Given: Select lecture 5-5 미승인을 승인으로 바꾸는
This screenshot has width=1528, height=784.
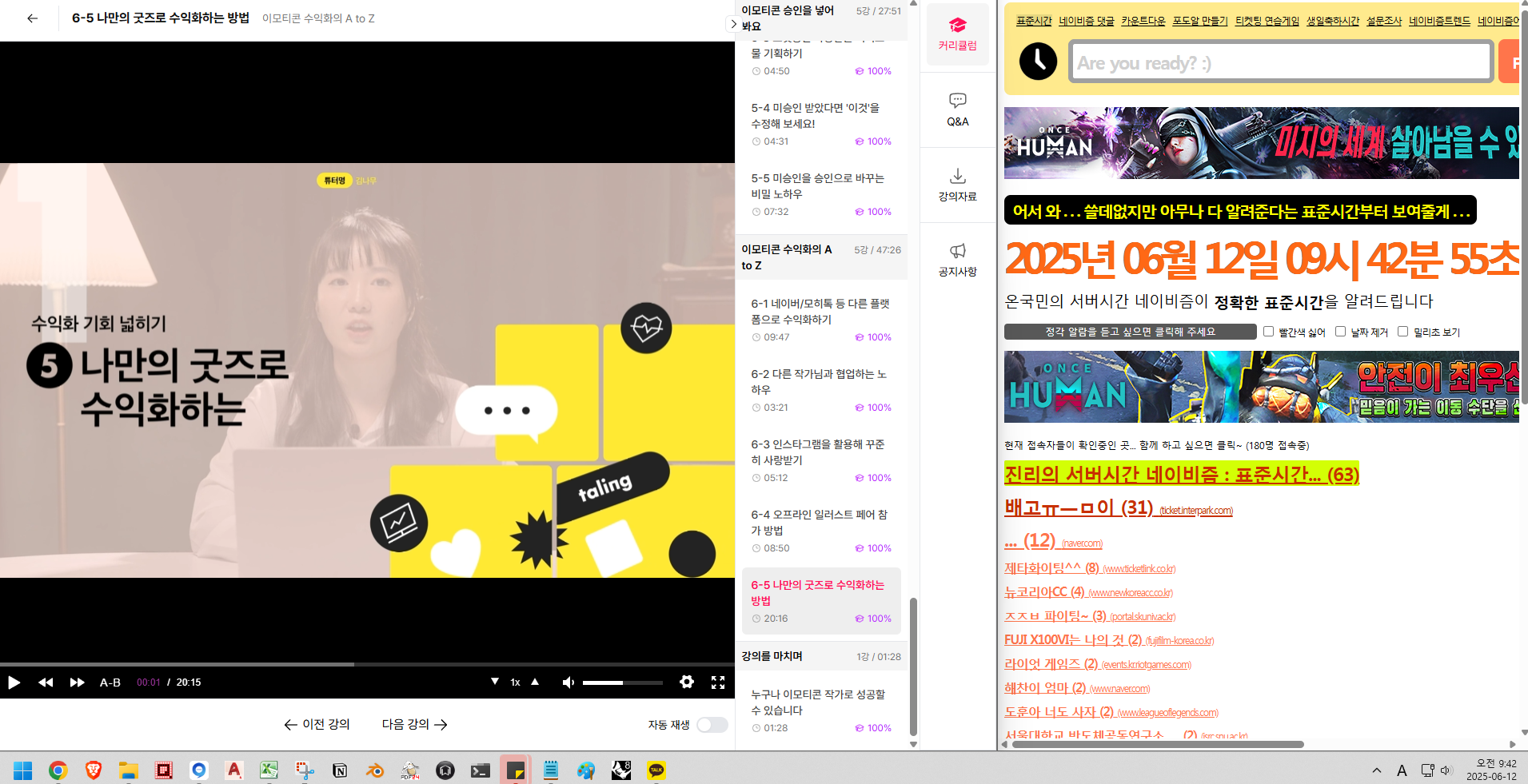Looking at the screenshot, I should (821, 194).
